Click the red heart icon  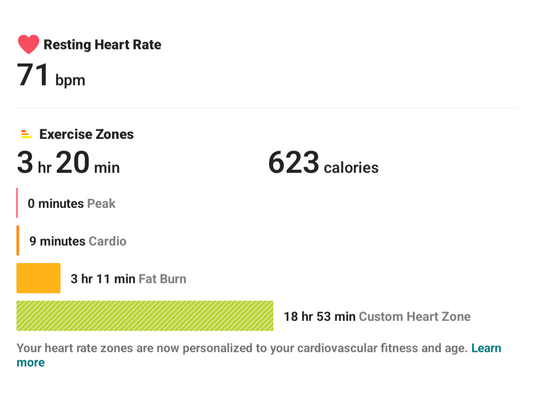[x=28, y=44]
